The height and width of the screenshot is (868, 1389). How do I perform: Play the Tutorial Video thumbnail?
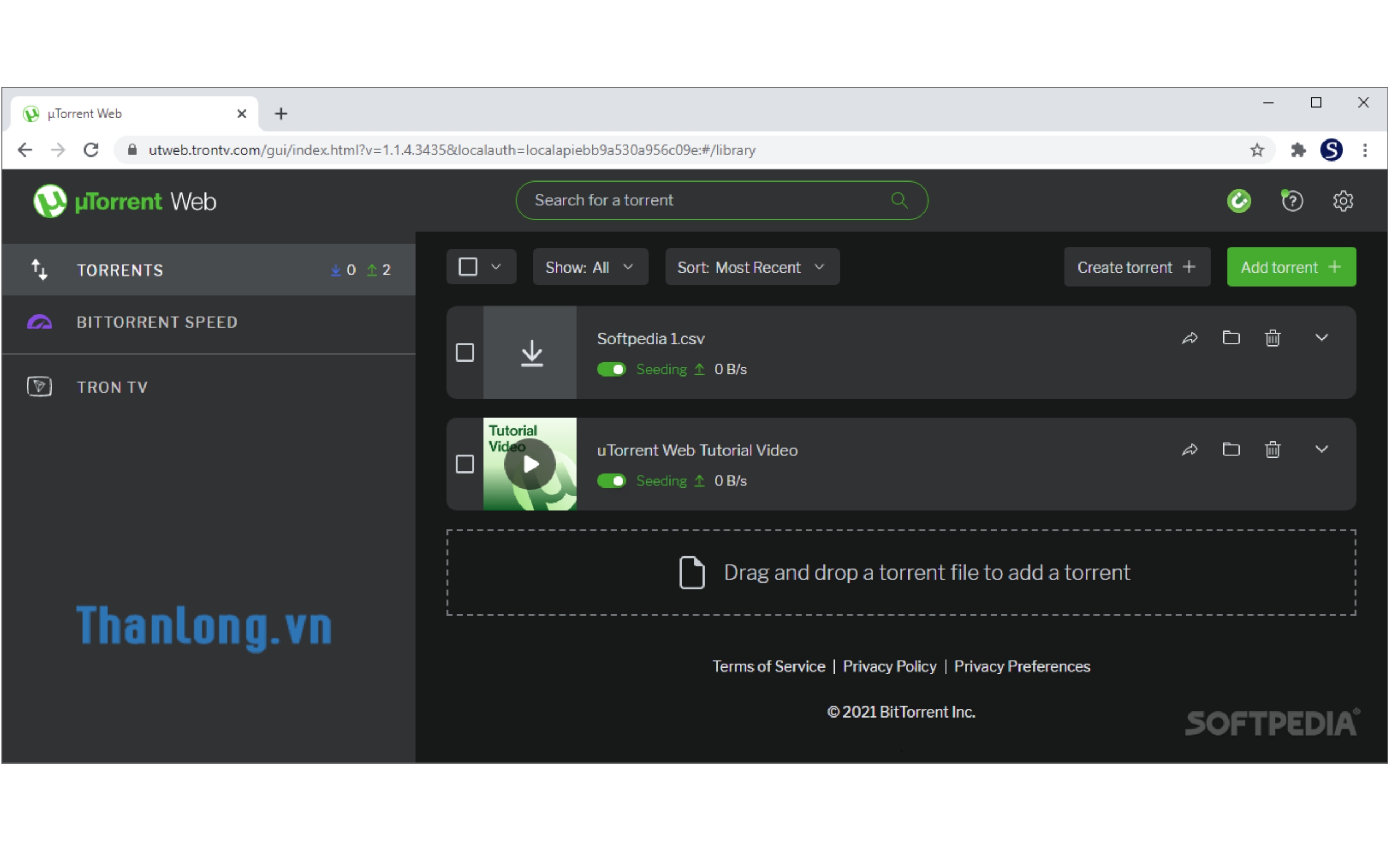(530, 464)
